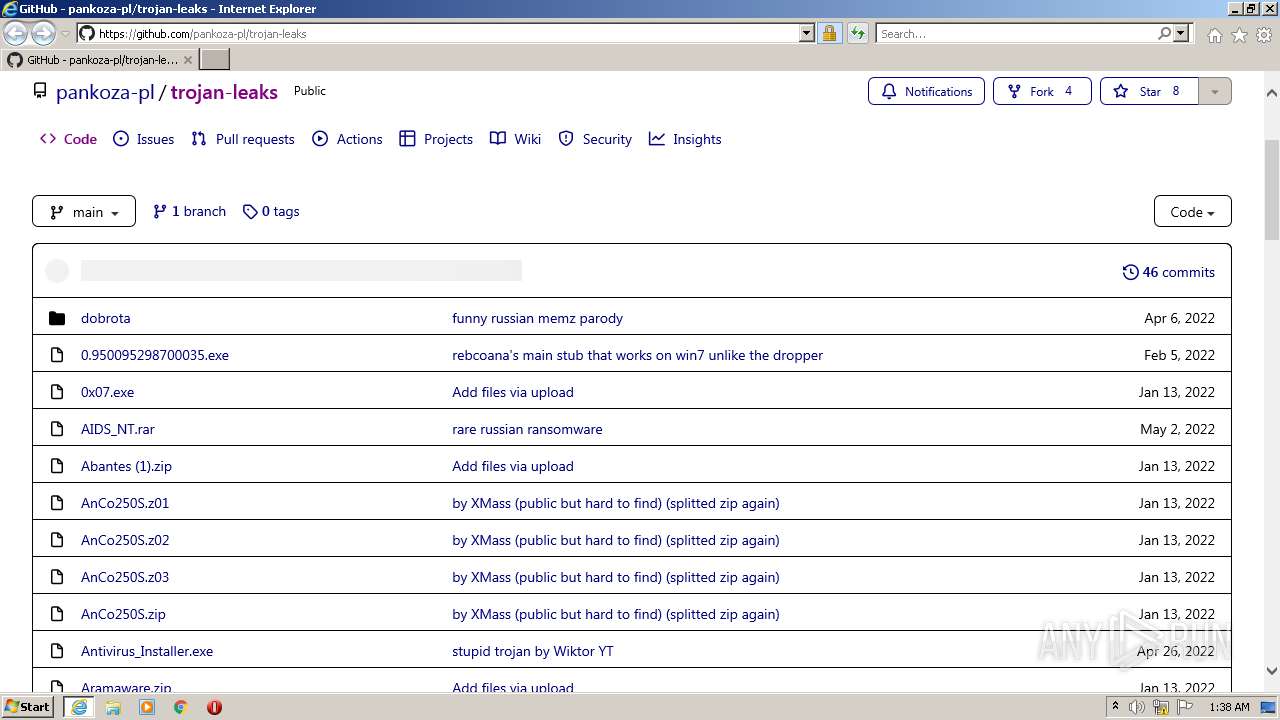
Task: Expand the Star lists dropdown arrow
Action: [1215, 91]
